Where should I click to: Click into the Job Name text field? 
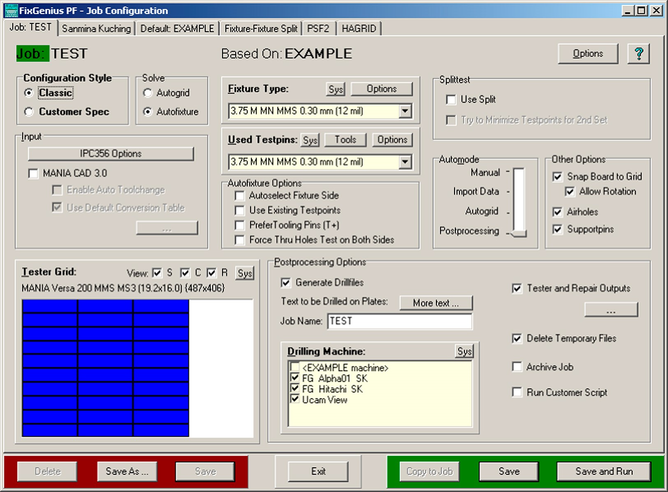[x=399, y=322]
